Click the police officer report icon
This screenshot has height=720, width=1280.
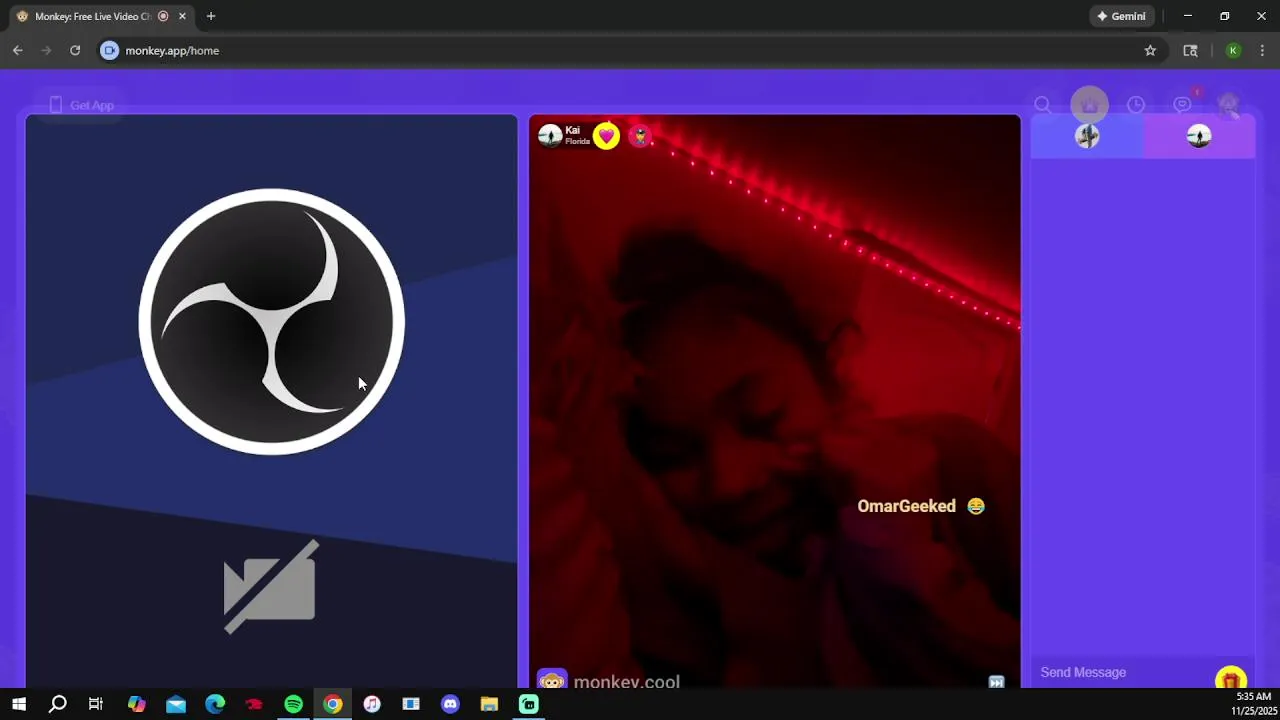640,136
